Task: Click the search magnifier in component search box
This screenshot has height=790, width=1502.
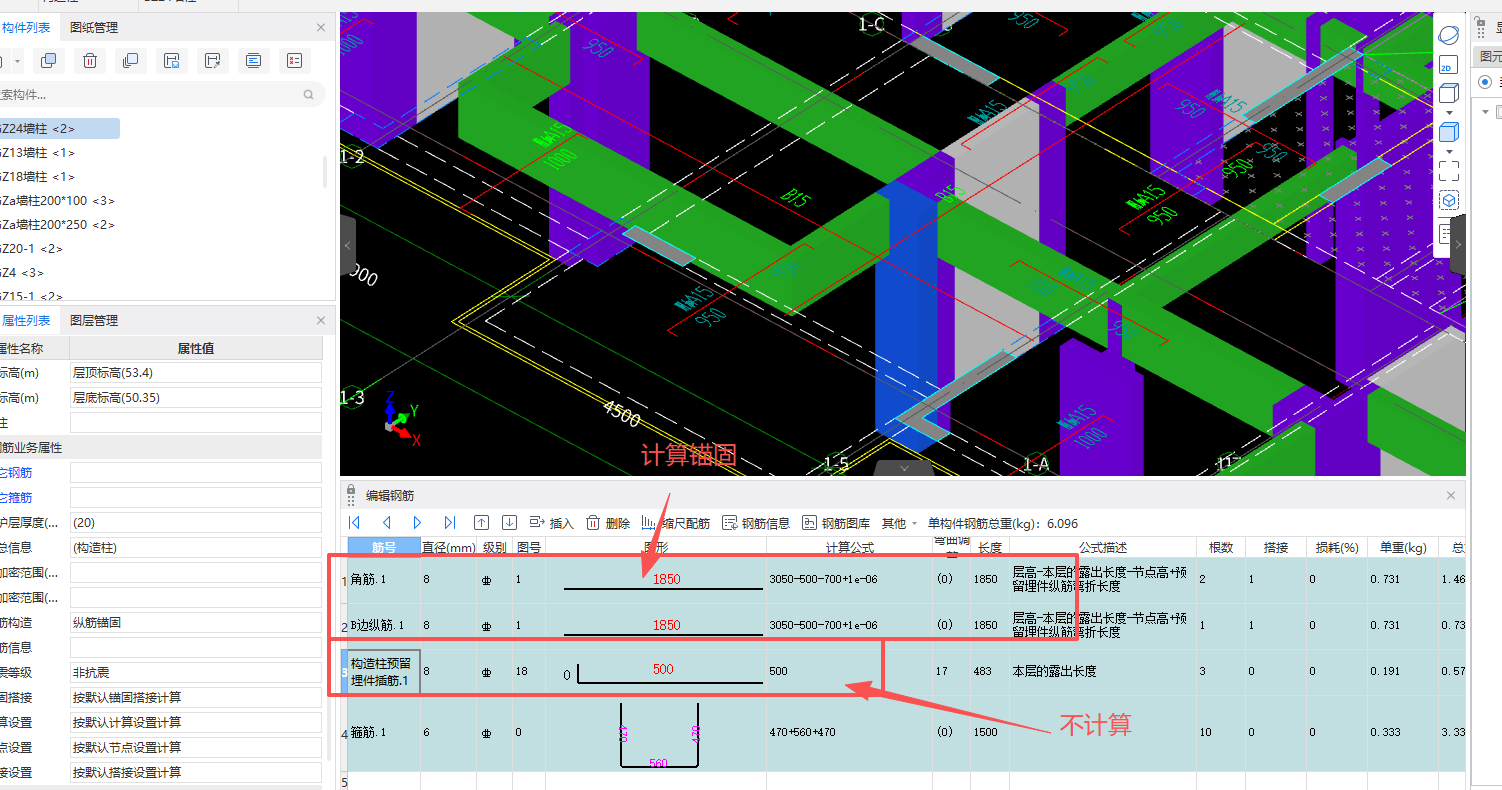Action: pyautogui.click(x=309, y=95)
